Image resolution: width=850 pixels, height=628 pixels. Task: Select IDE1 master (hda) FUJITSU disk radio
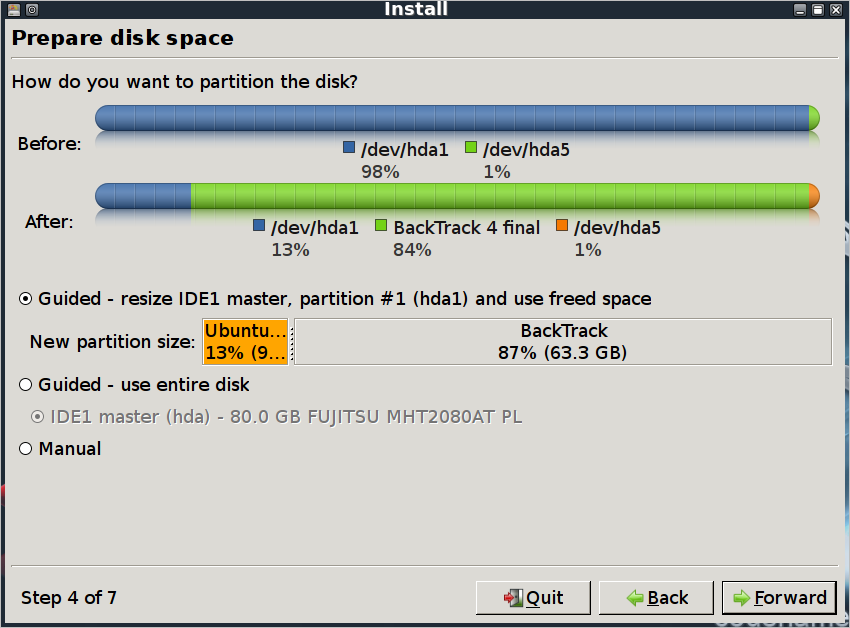(37, 416)
